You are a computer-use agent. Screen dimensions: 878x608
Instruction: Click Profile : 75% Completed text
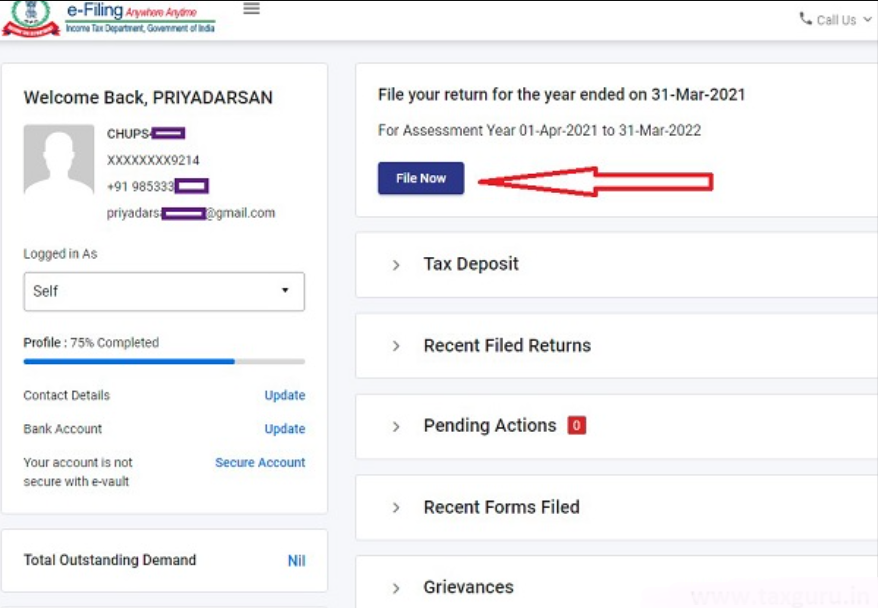pos(91,343)
